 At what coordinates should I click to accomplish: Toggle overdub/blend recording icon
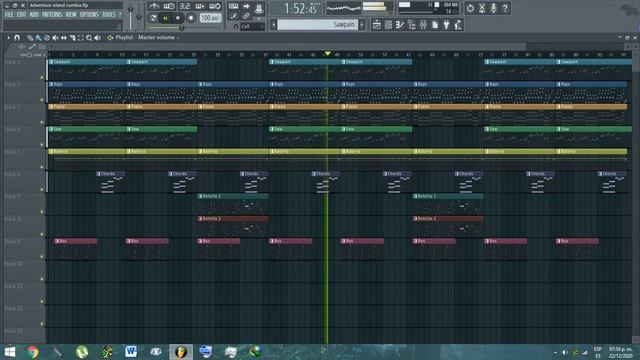[x=200, y=6]
